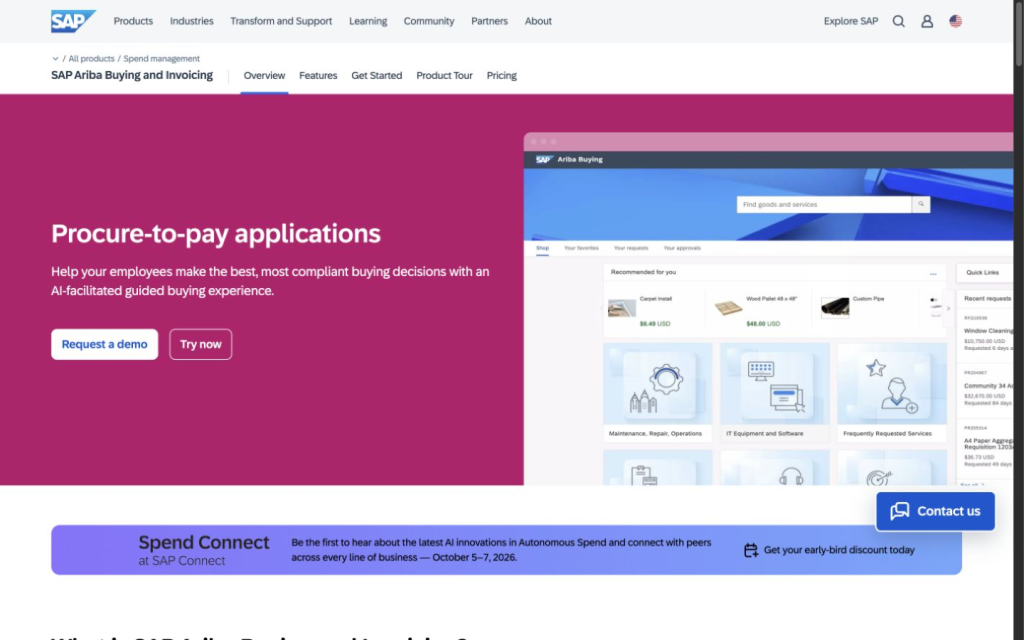Open the Contact us chat button
The height and width of the screenshot is (640, 1024).
click(935, 511)
